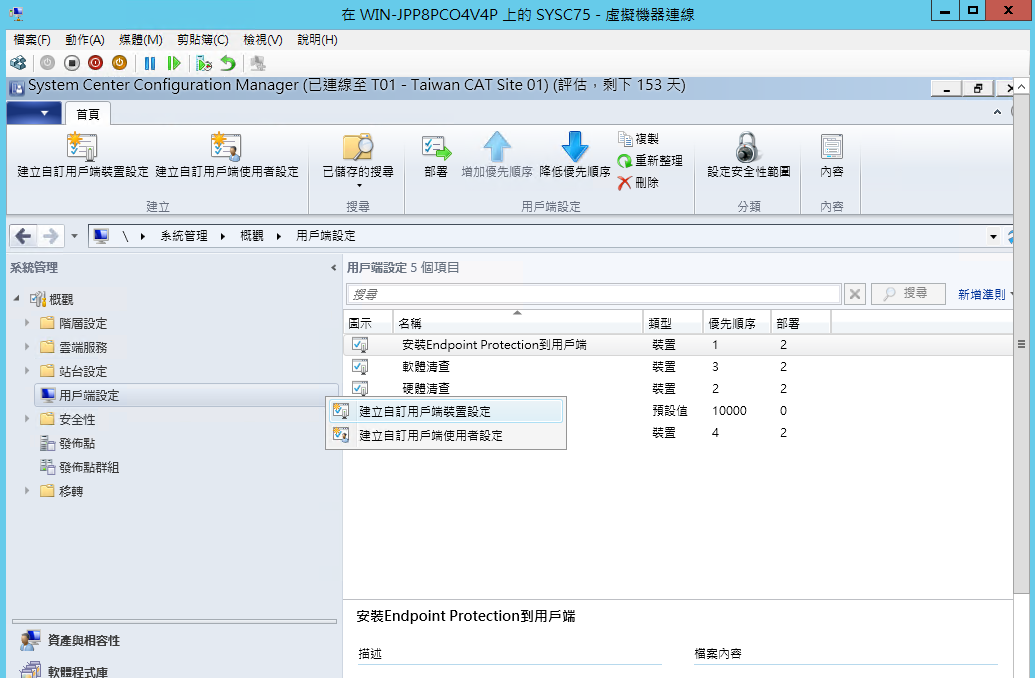The height and width of the screenshot is (678, 1035).
Task: Open the 說明(H) menu
Action: [x=317, y=40]
